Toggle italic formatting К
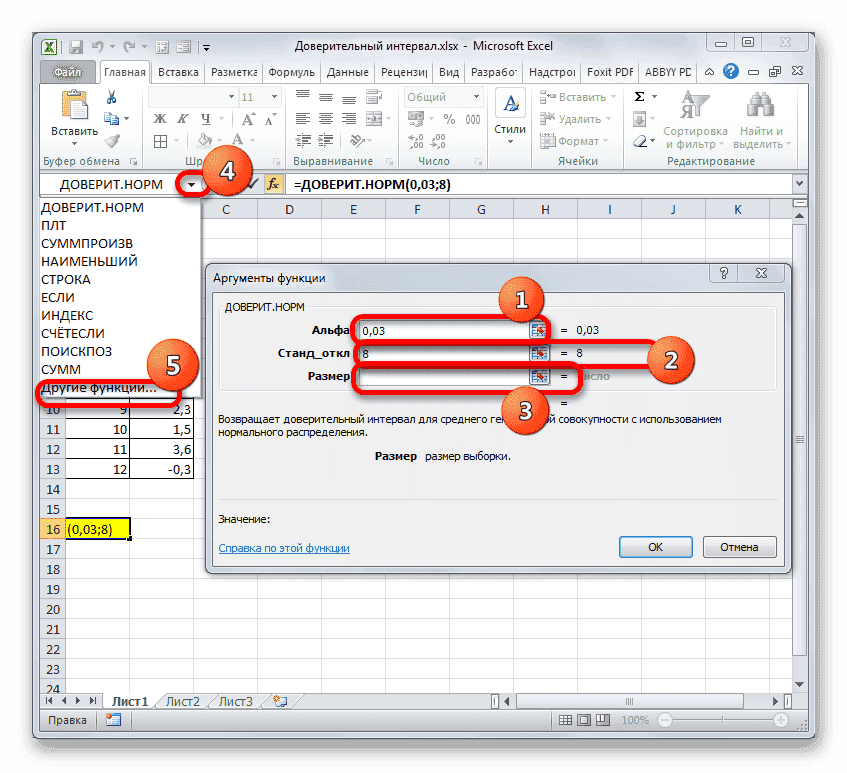 click(x=181, y=118)
